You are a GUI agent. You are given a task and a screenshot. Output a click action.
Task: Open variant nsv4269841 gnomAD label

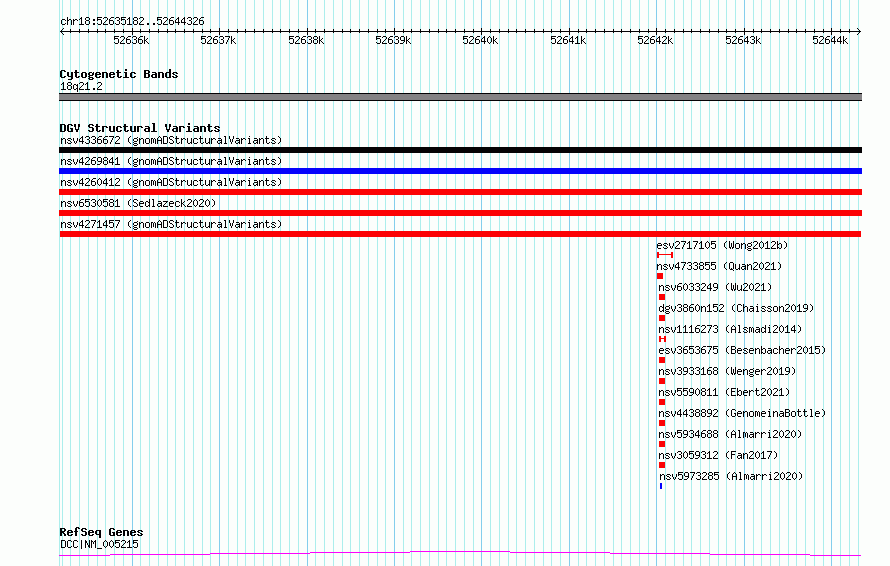pyautogui.click(x=171, y=161)
